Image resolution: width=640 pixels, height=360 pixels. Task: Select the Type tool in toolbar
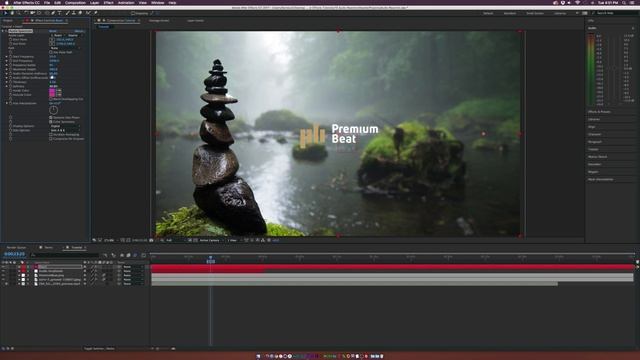(x=60, y=13)
